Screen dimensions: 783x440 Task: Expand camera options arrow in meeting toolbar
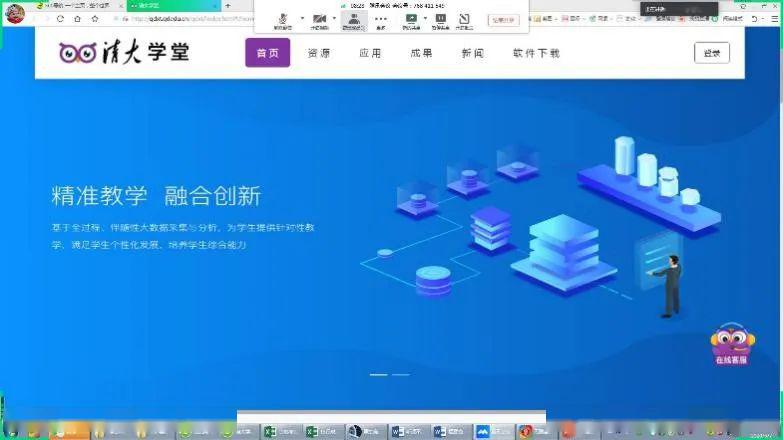coord(334,18)
